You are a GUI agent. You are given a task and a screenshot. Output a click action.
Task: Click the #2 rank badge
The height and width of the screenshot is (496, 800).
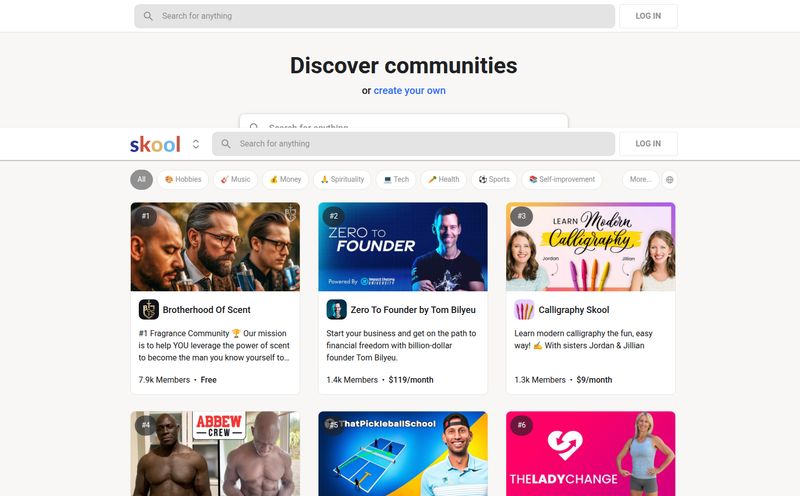(334, 216)
